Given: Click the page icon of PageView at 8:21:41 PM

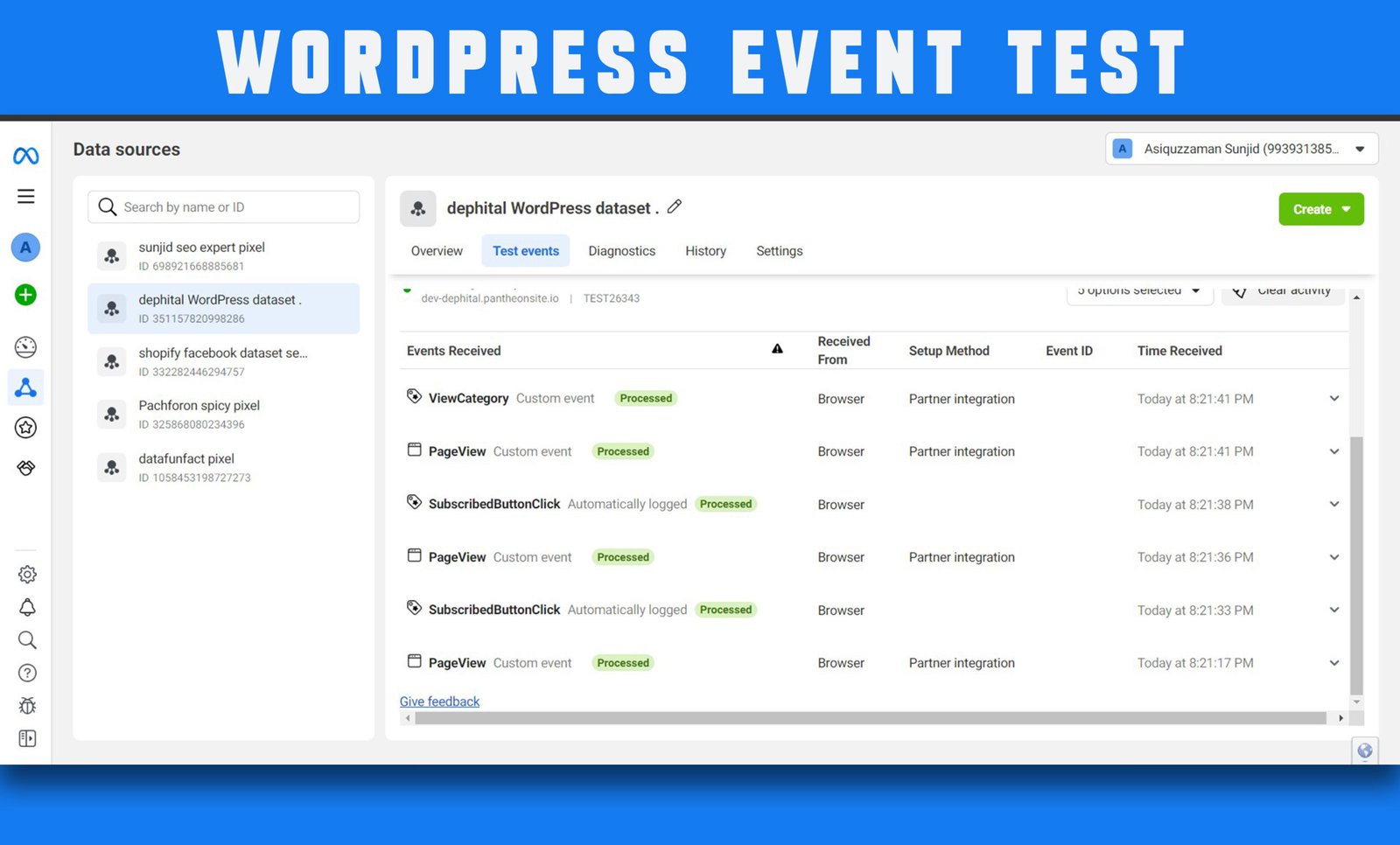Looking at the screenshot, I should click(x=414, y=450).
